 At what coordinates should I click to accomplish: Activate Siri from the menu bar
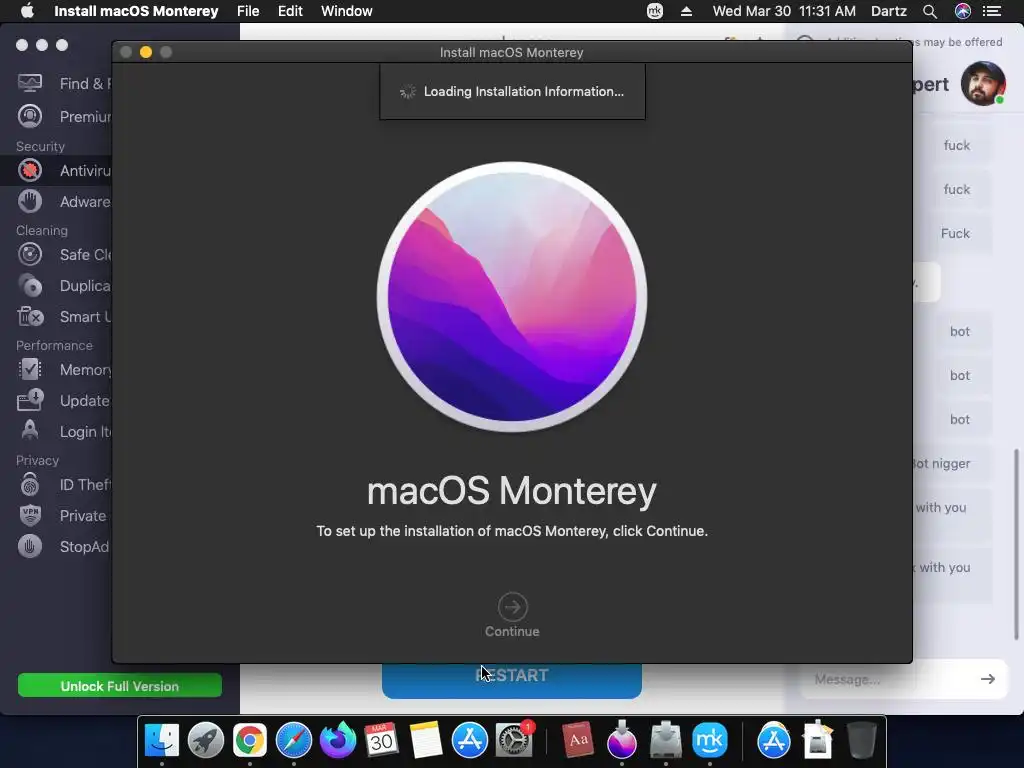(963, 11)
